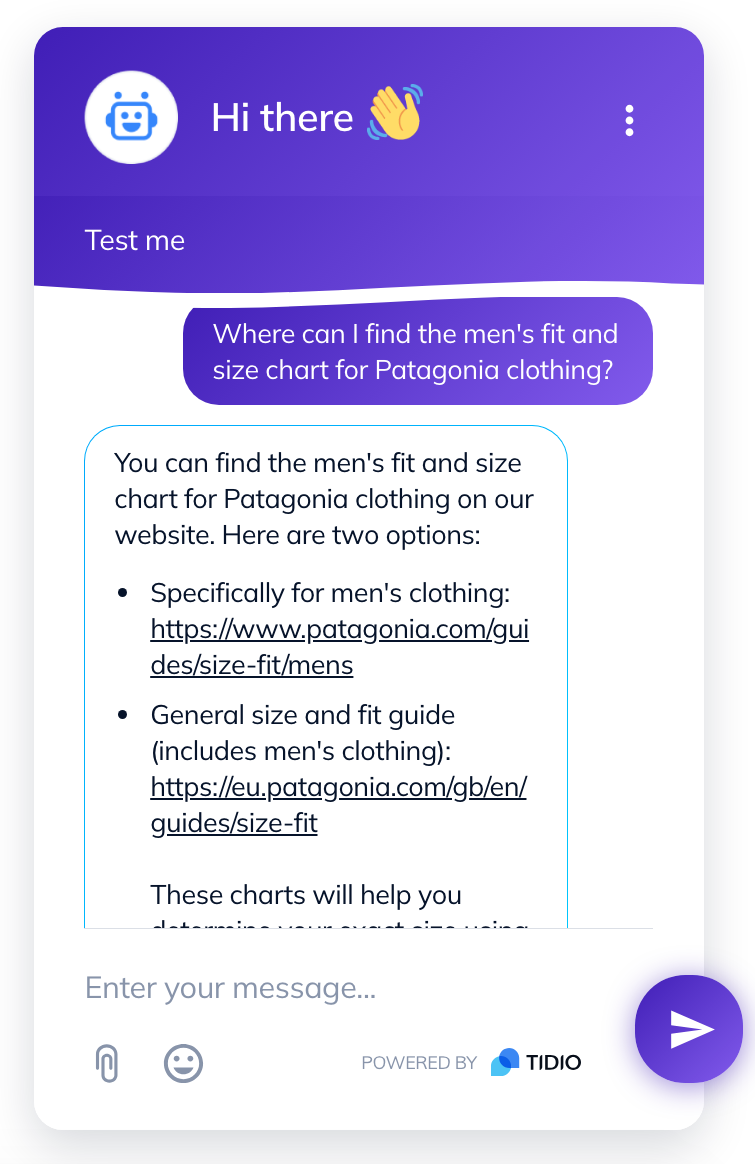Attach a file with the paperclip icon

[x=107, y=1063]
